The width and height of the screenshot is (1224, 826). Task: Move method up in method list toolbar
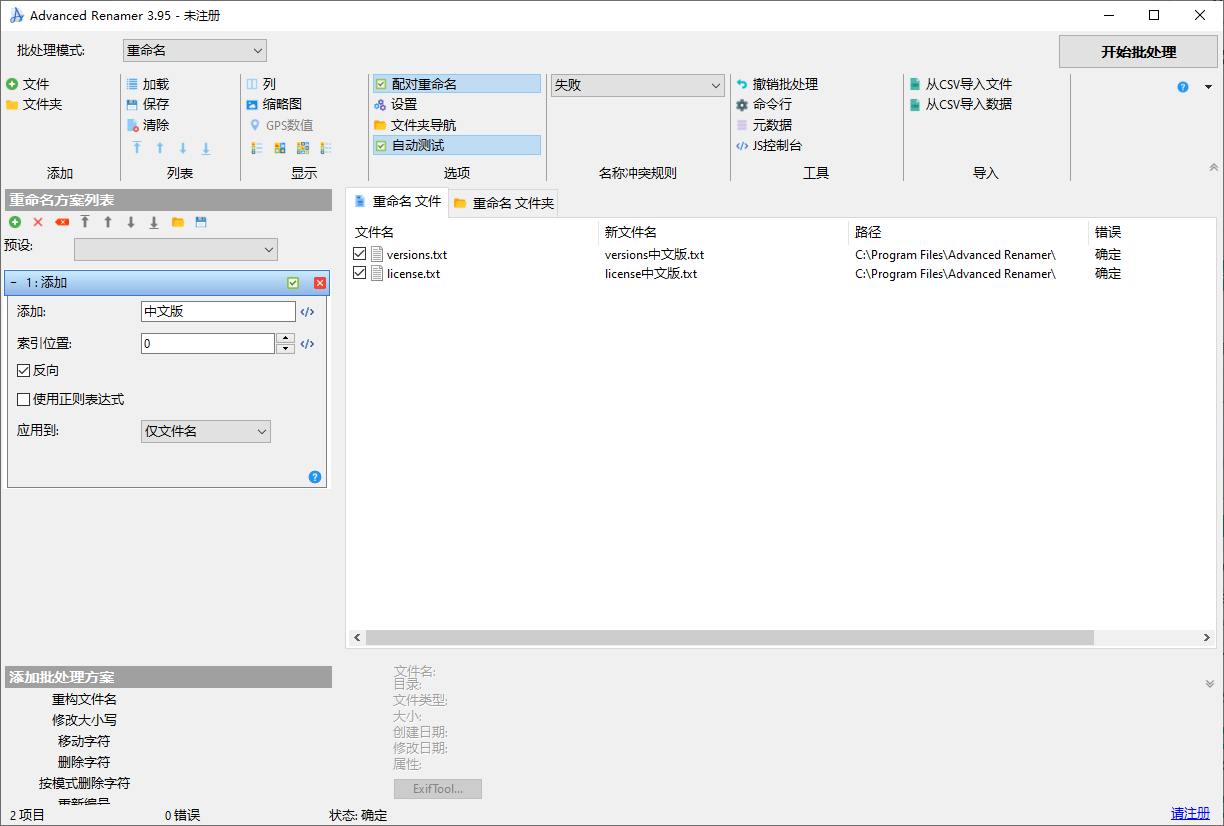point(108,222)
